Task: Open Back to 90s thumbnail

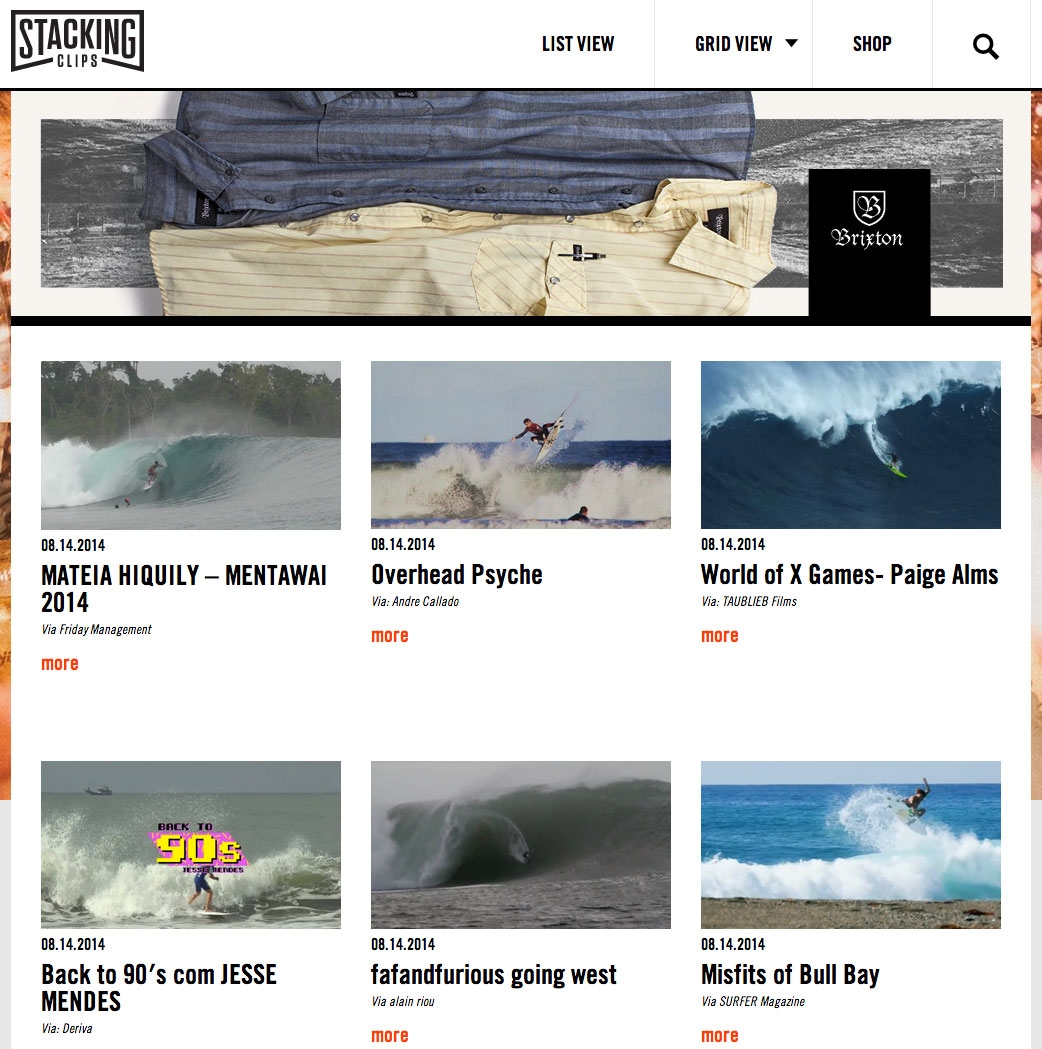Action: coord(191,845)
